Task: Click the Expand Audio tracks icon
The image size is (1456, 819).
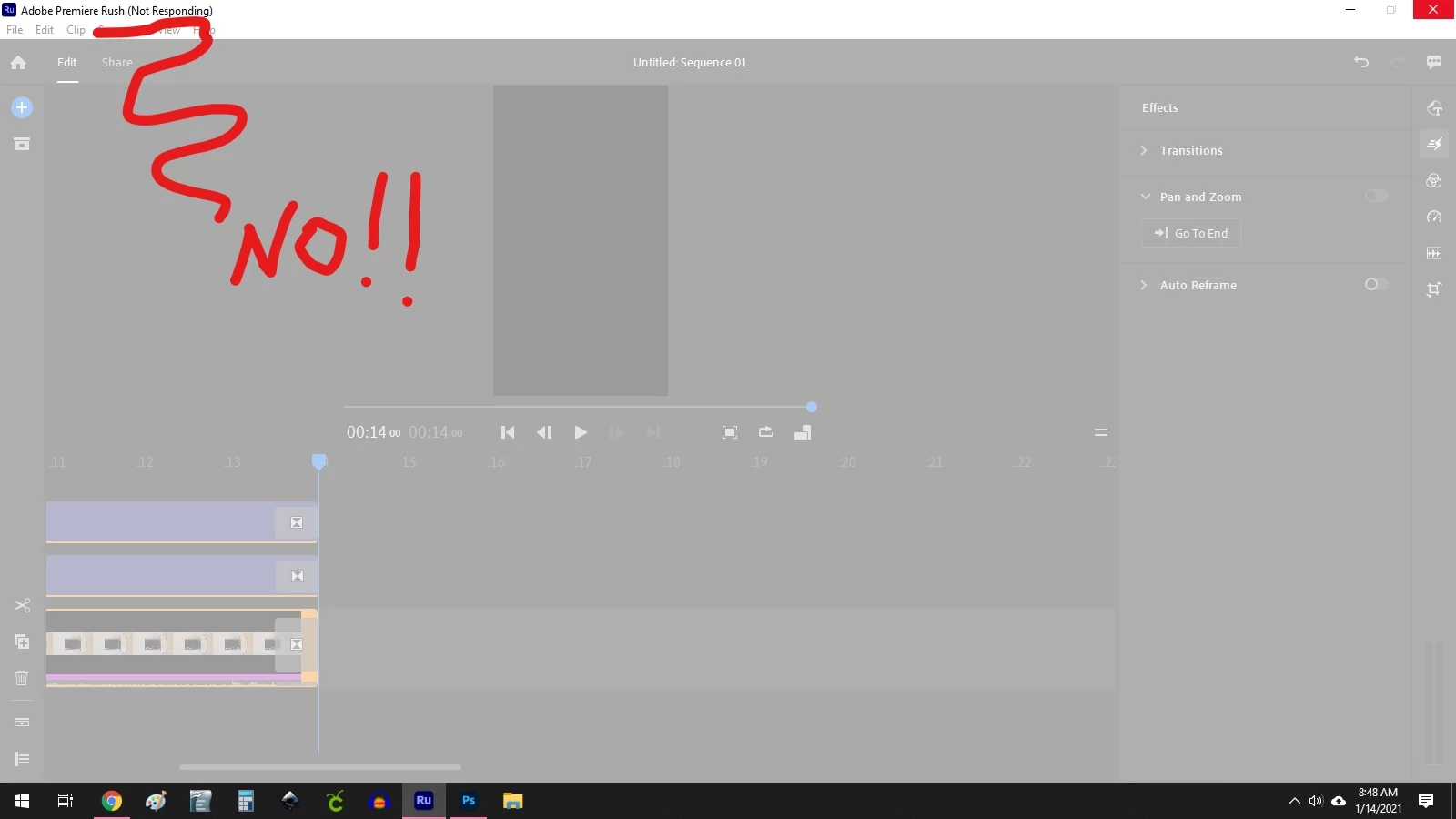Action: [22, 723]
